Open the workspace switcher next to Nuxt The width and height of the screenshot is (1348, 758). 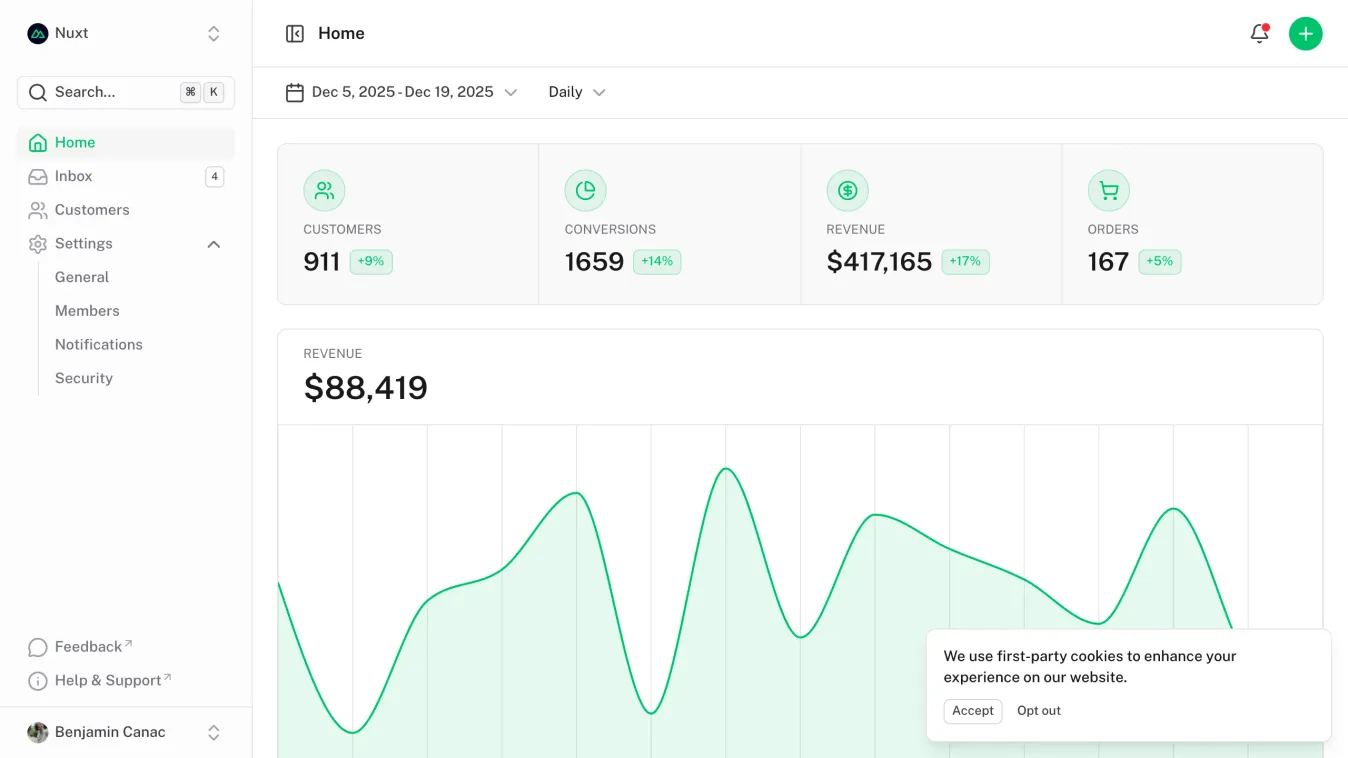(x=213, y=33)
